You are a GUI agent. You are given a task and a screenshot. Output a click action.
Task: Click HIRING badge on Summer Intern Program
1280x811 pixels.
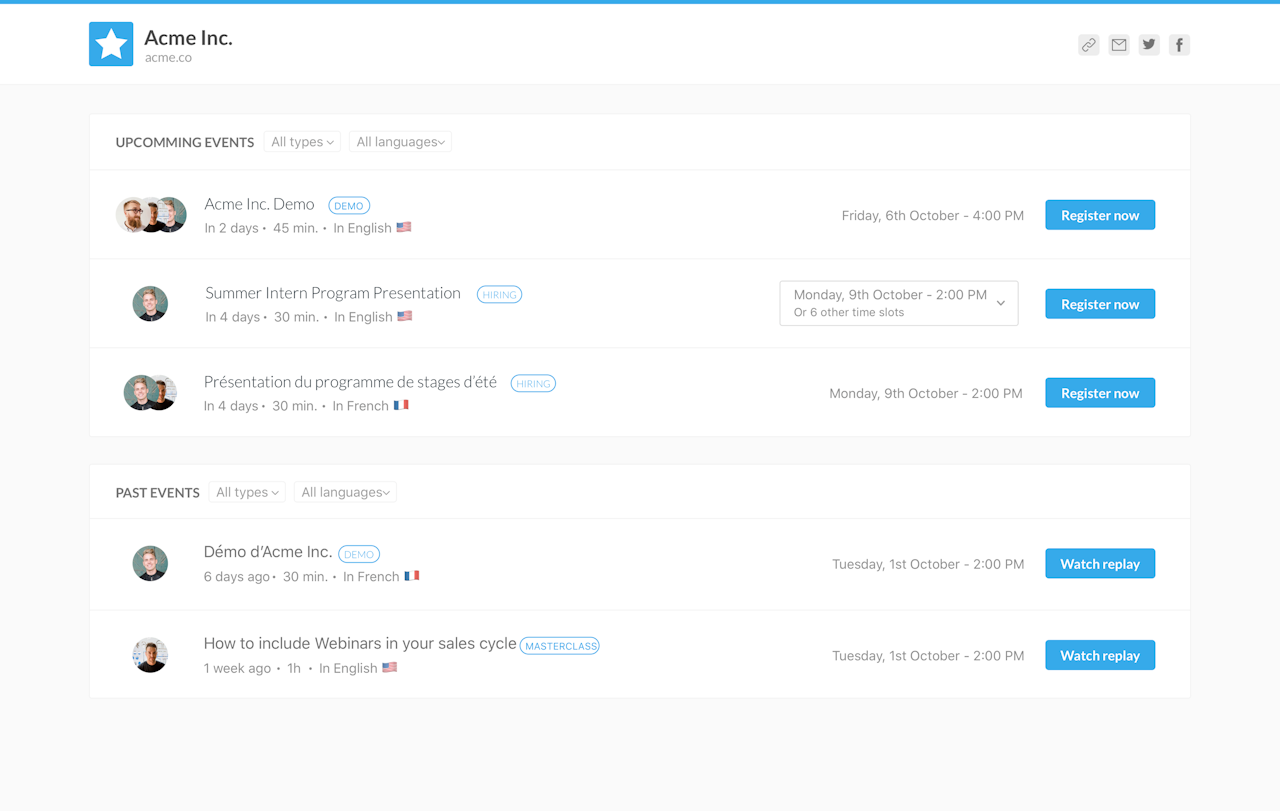point(499,295)
